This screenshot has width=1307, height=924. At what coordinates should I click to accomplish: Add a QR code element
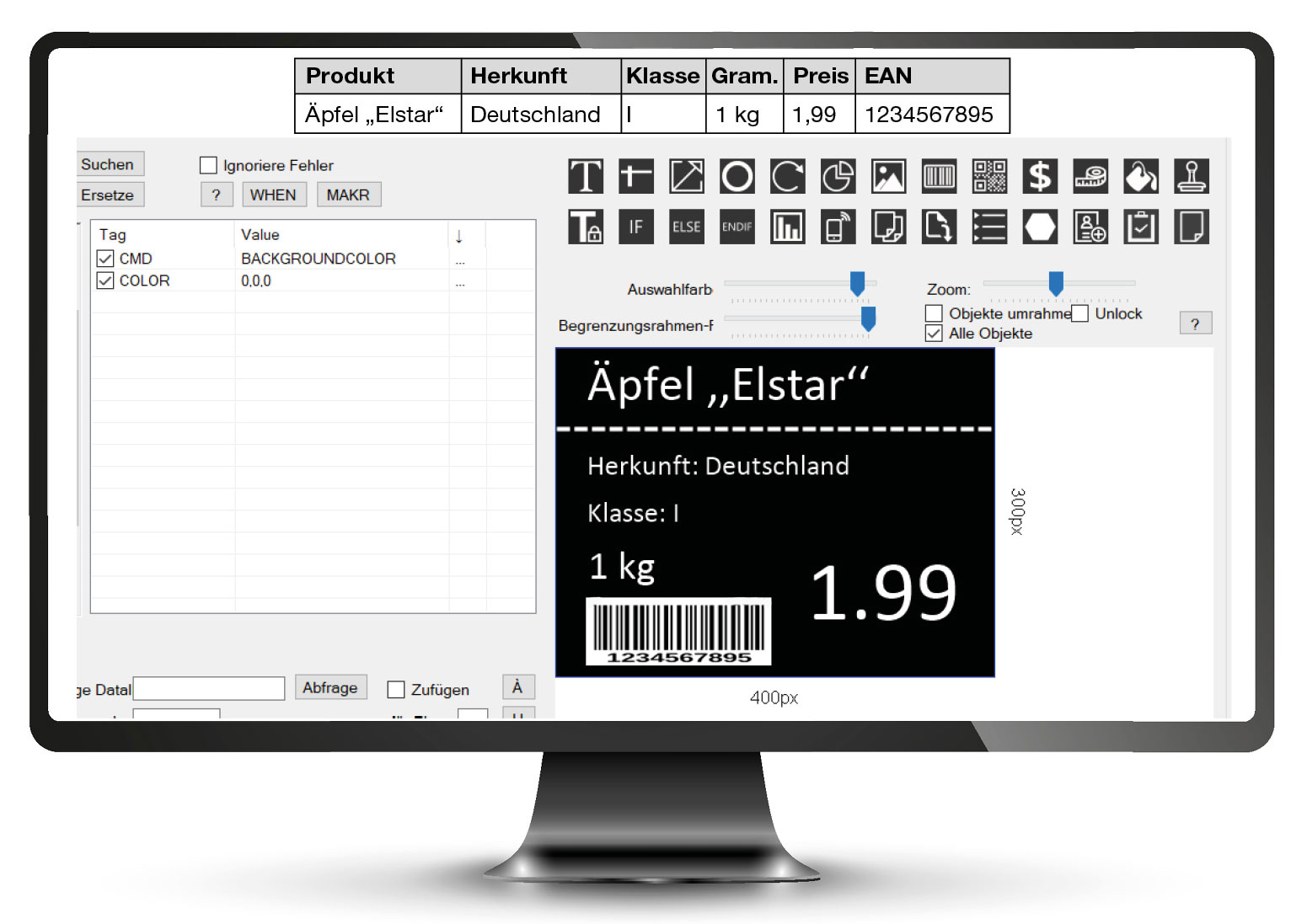(989, 177)
